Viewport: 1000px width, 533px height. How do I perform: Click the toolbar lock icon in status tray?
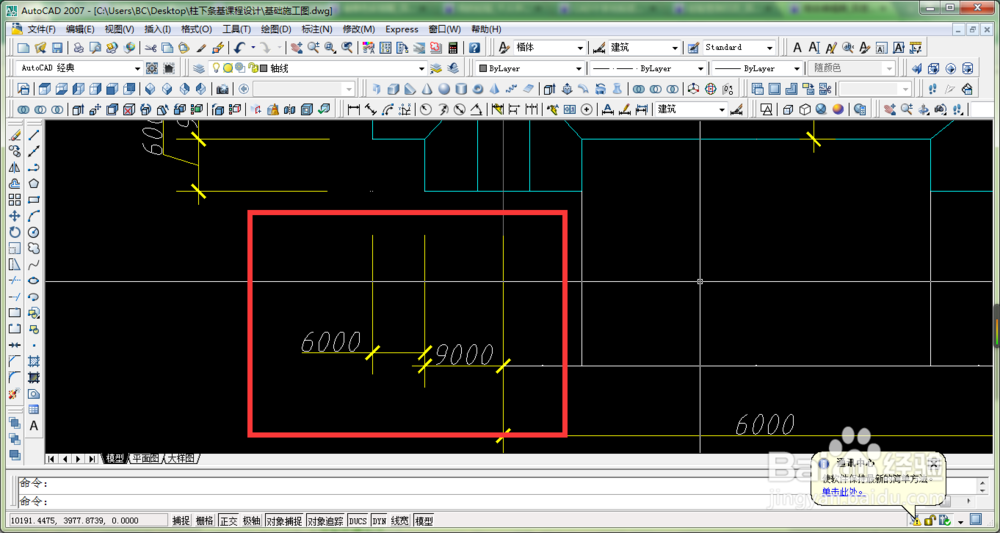[931, 520]
